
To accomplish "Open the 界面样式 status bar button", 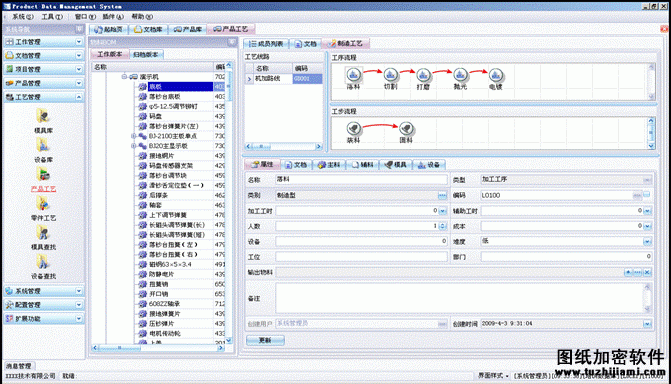I will point(493,376).
